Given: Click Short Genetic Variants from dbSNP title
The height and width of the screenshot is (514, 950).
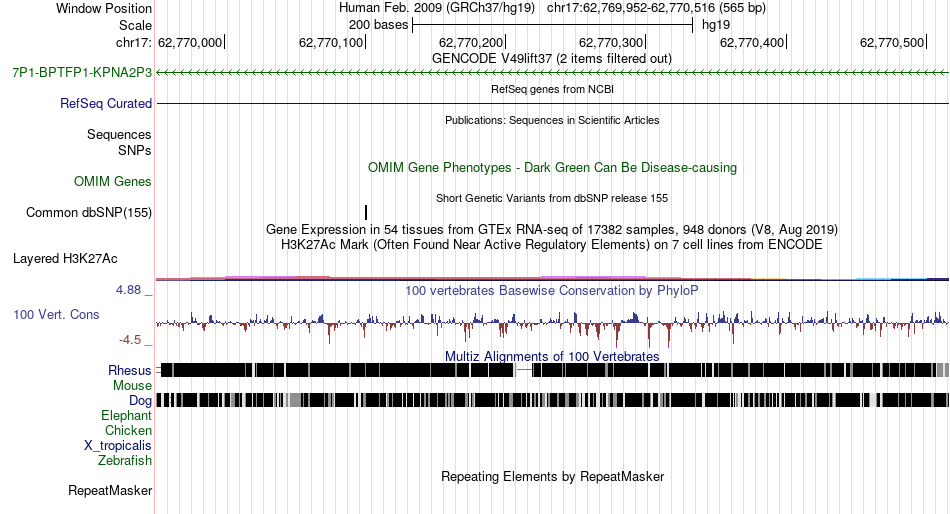Looking at the screenshot, I should click(552, 198).
